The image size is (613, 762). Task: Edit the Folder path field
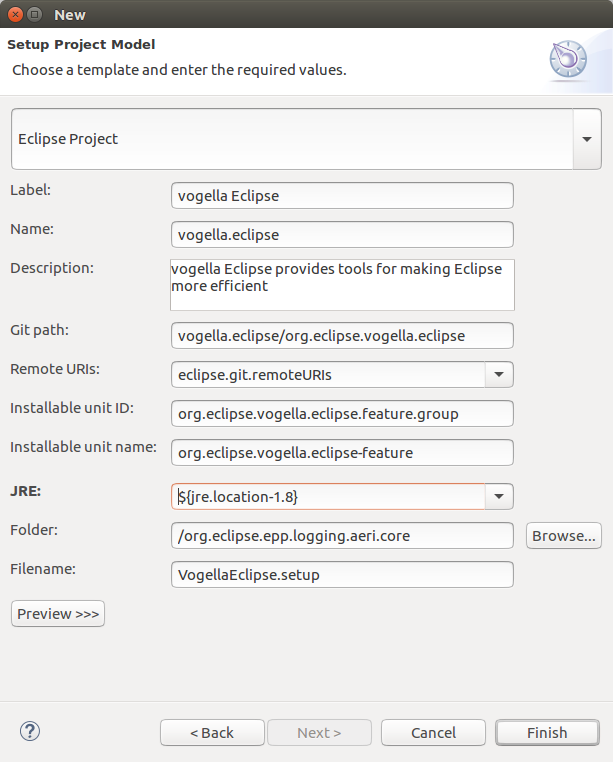[342, 536]
